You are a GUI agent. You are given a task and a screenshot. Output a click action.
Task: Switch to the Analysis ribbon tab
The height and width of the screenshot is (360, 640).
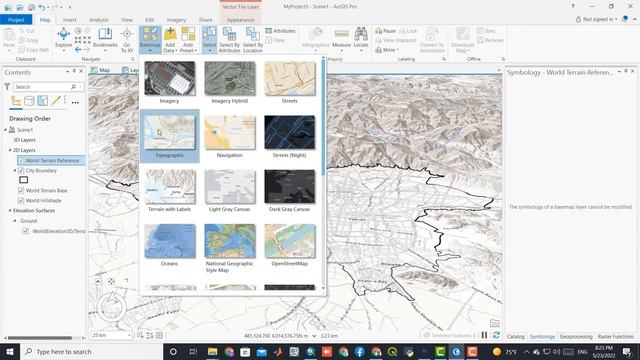tap(98, 20)
